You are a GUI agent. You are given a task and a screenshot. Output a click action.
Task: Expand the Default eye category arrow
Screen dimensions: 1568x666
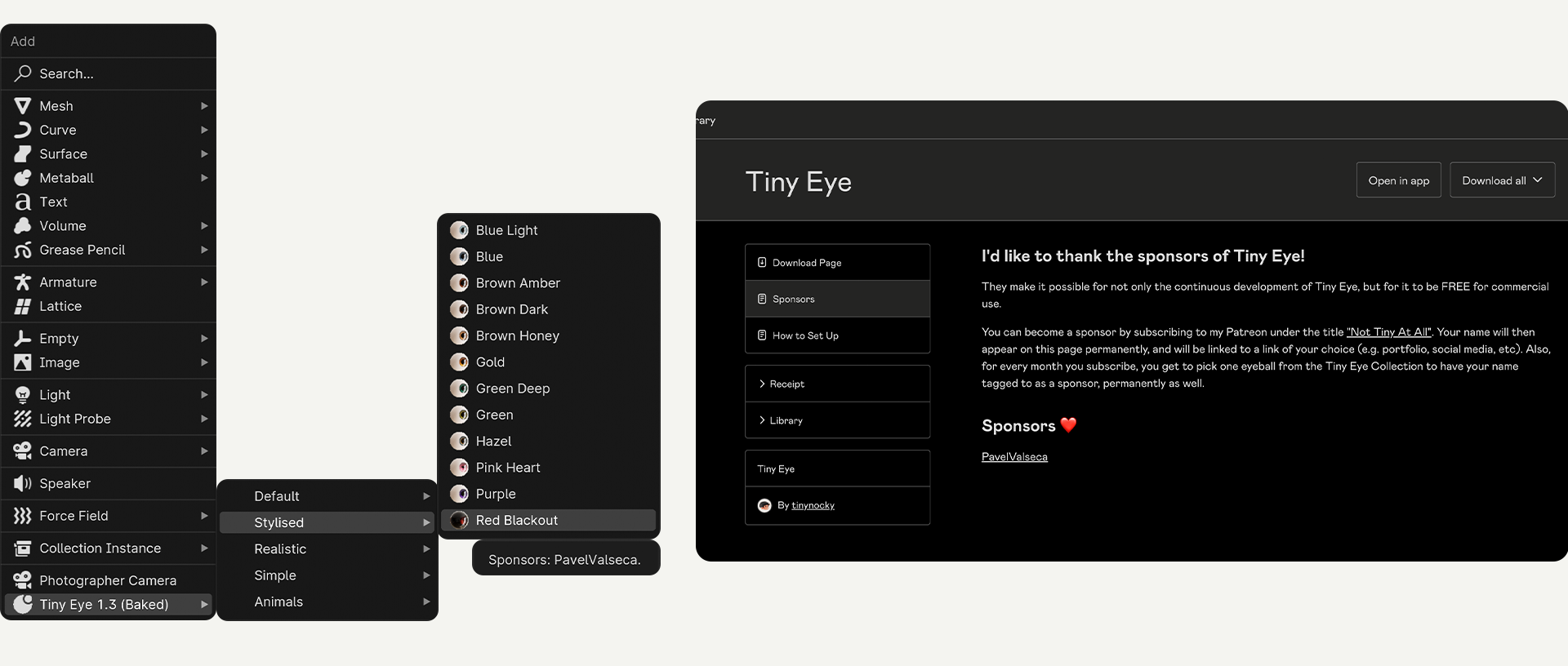click(x=426, y=496)
